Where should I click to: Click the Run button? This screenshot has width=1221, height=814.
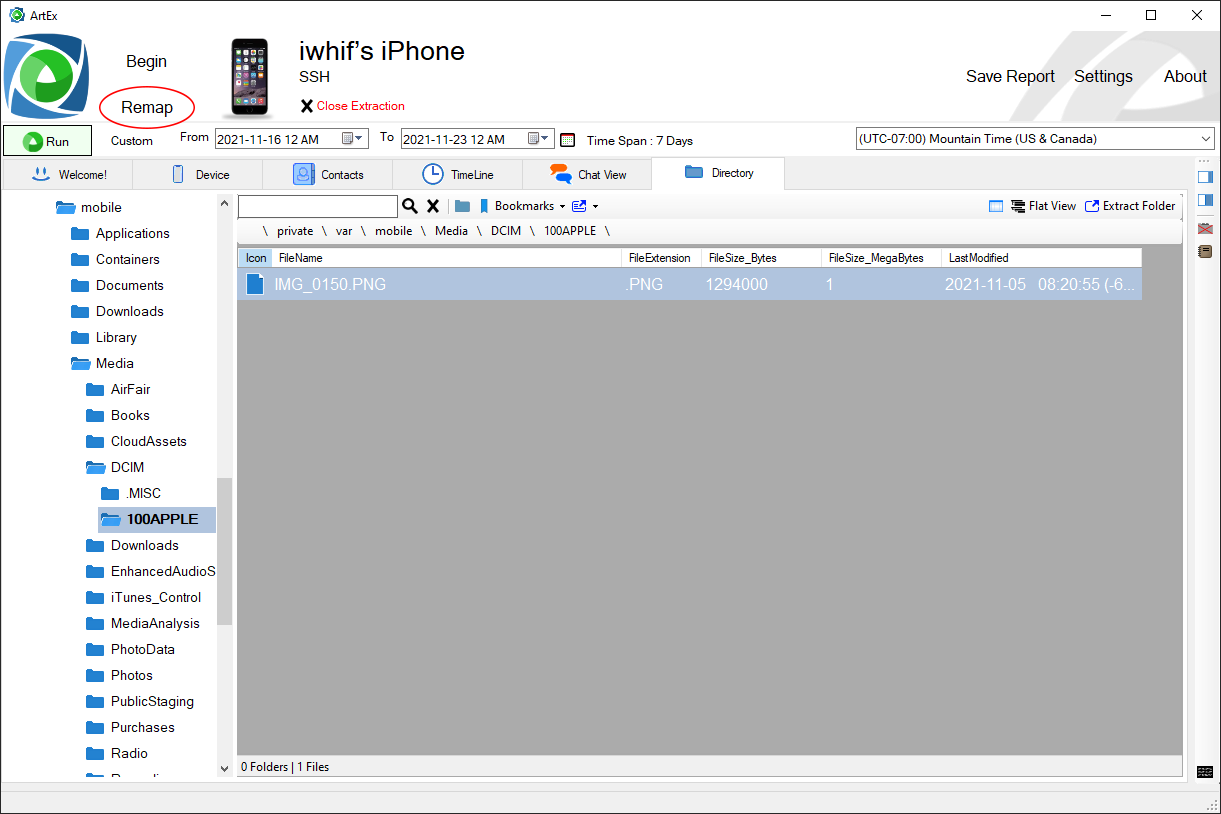click(47, 141)
